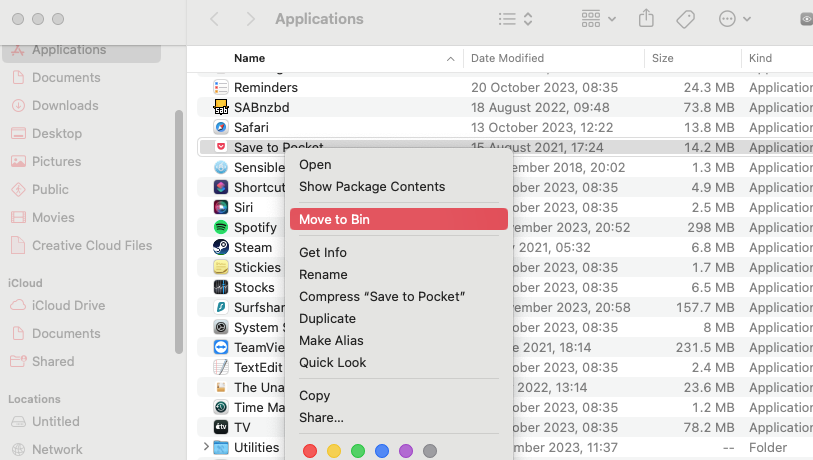Choose Compress "Save to Pocket"
The image size is (813, 460).
pyautogui.click(x=398, y=297)
